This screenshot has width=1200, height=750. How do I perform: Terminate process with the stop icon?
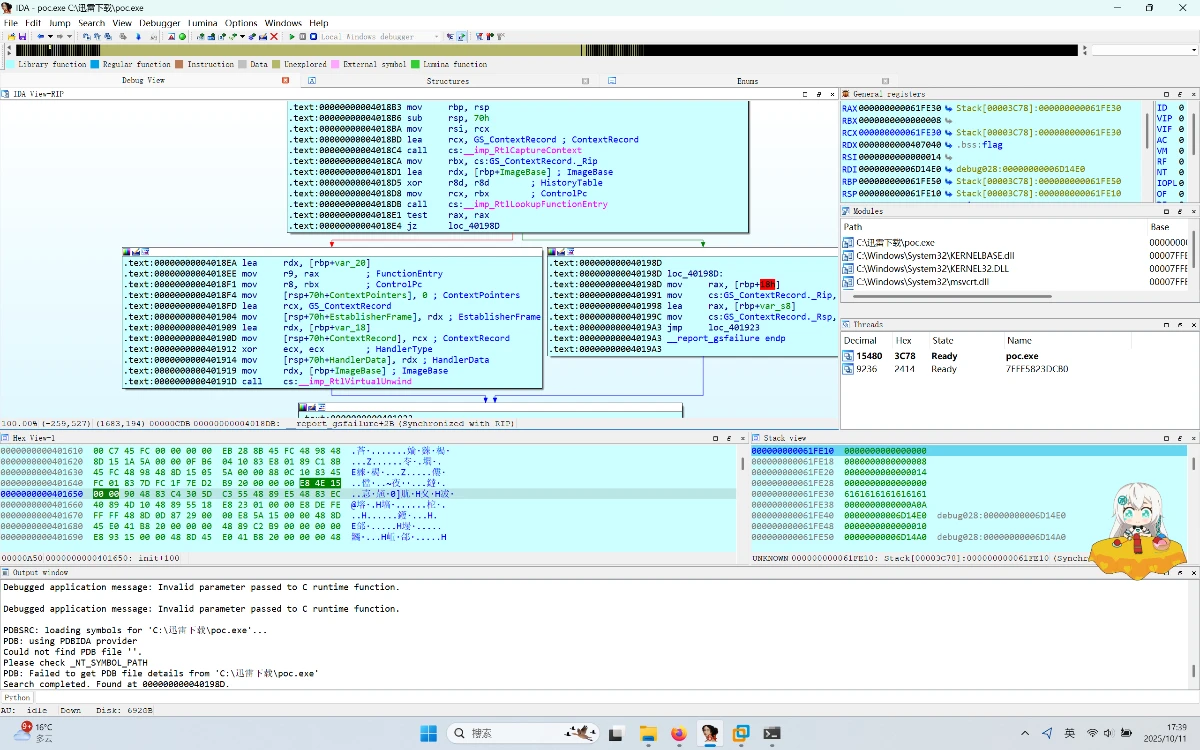(x=314, y=37)
